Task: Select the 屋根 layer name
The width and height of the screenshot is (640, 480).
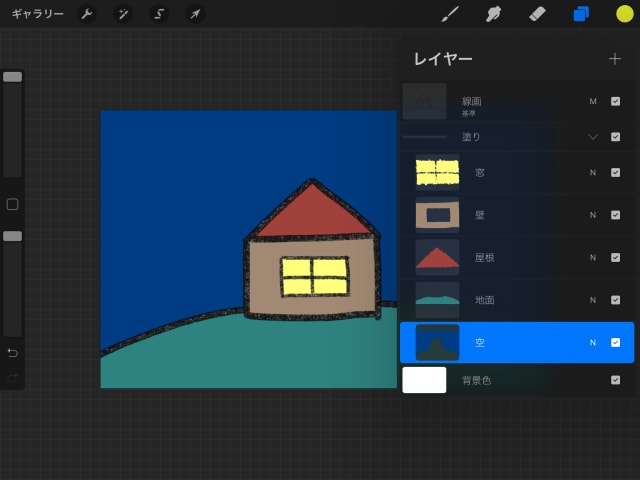Action: pyautogui.click(x=484, y=258)
